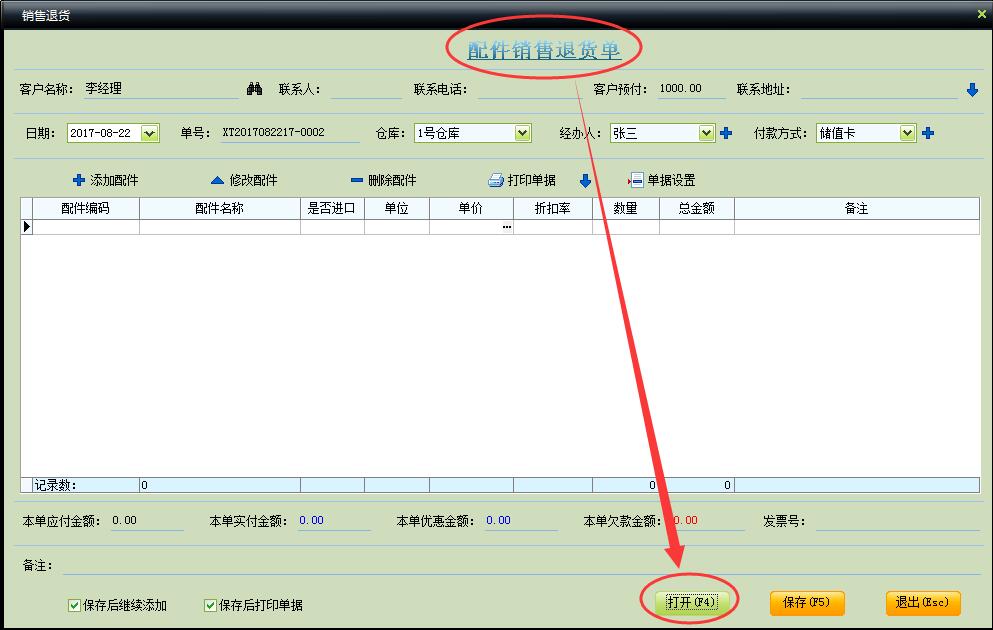Click the 联系电话 input field
This screenshot has height=630, width=993.
(529, 89)
